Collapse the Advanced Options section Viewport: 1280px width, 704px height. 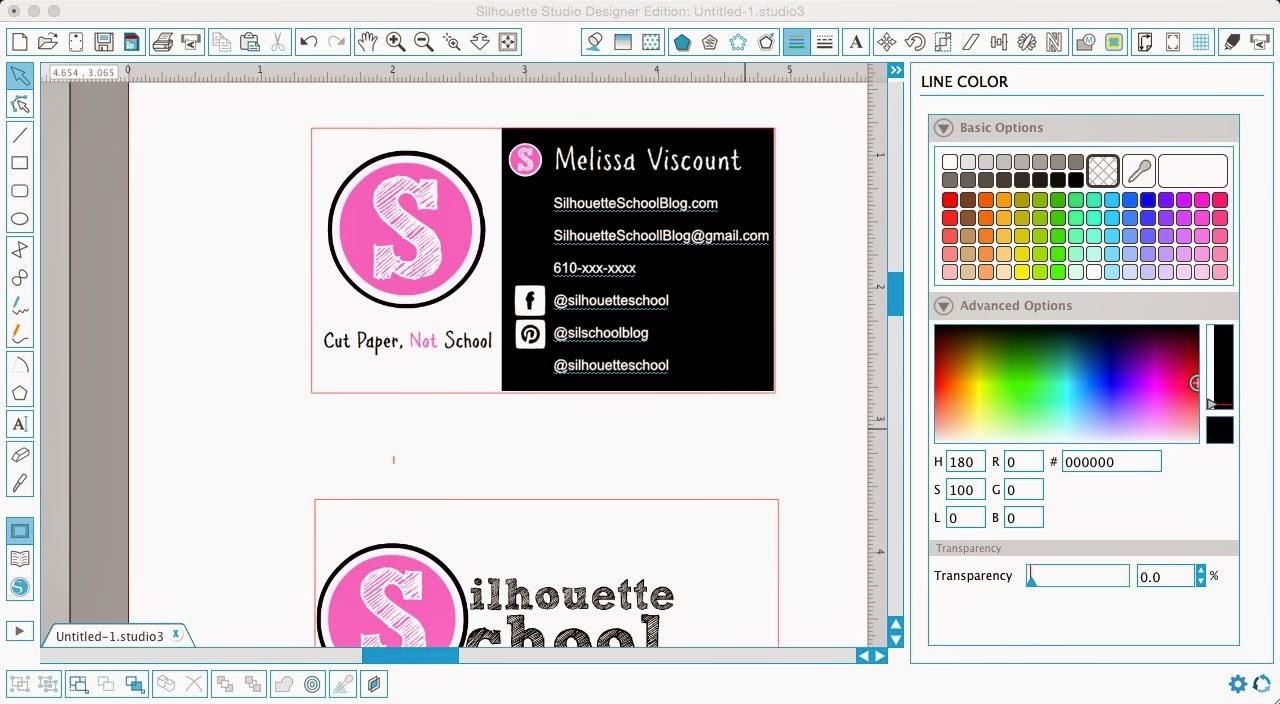click(943, 306)
